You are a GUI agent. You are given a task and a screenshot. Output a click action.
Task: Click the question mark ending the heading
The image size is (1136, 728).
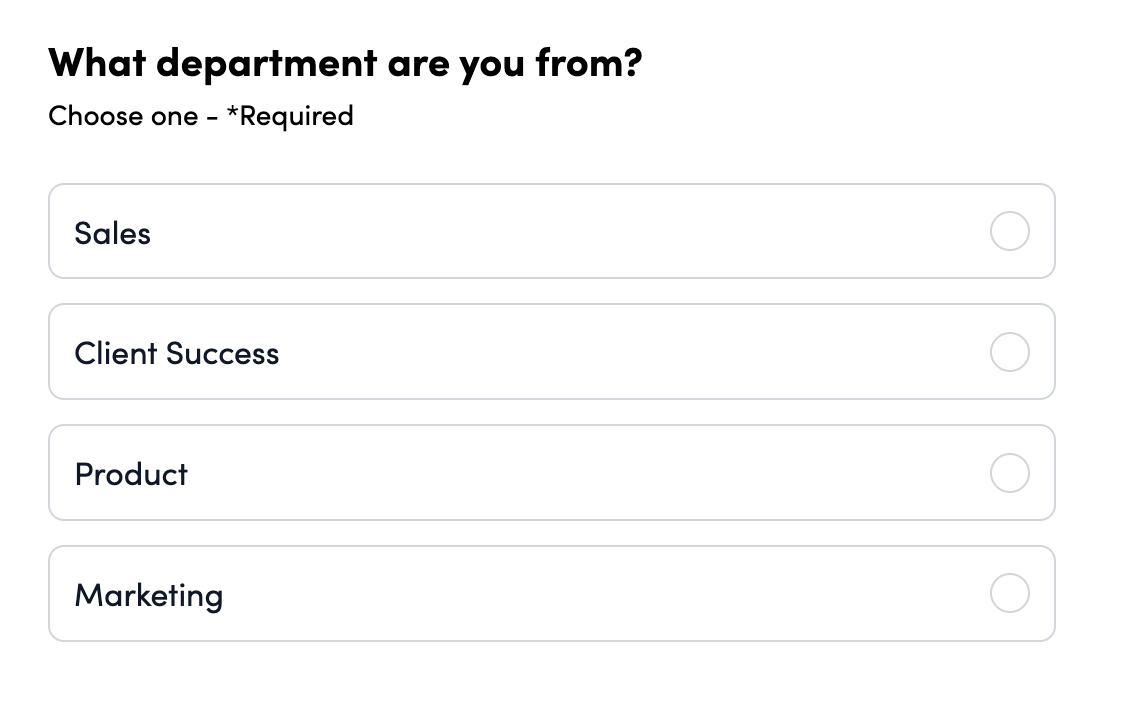(631, 64)
